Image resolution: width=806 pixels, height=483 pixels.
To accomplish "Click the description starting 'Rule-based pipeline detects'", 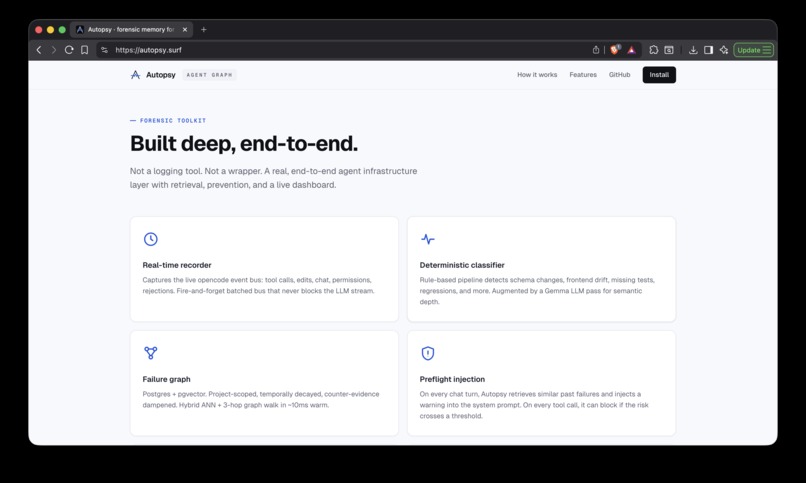I will [537, 291].
